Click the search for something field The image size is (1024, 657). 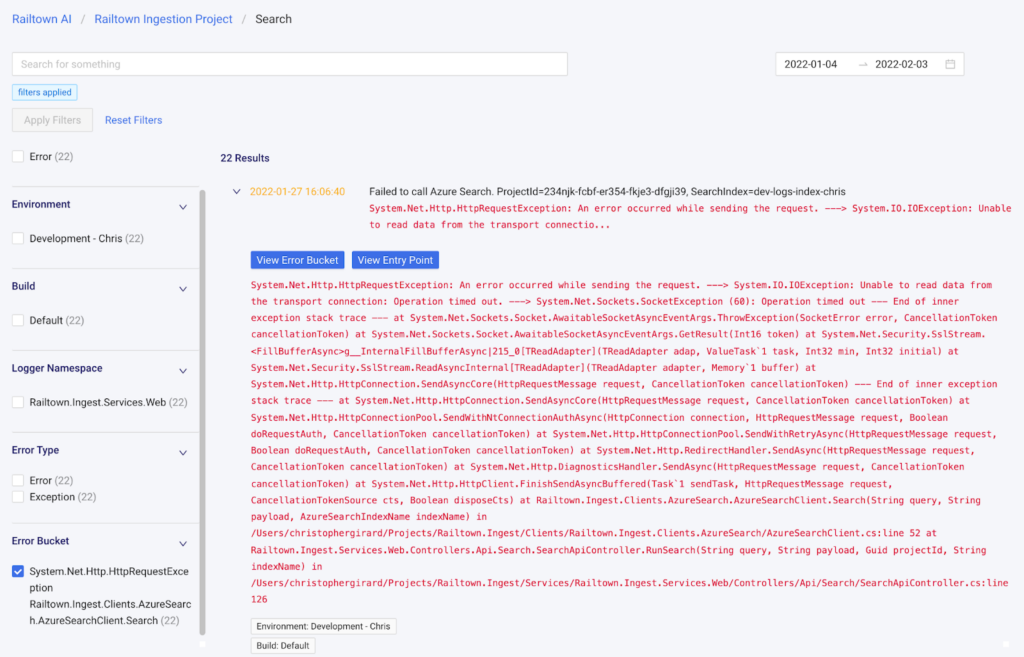pos(289,64)
